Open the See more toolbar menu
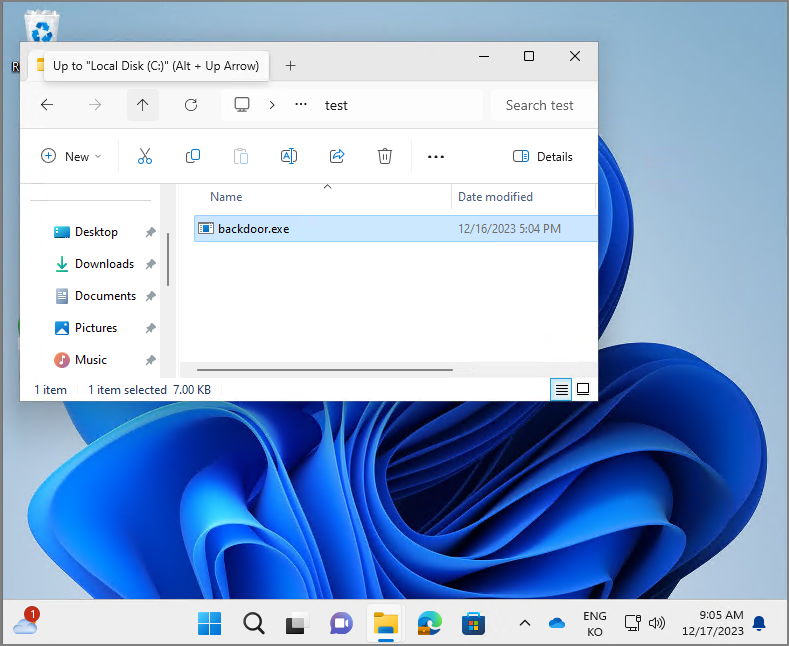Image resolution: width=789 pixels, height=646 pixels. pyautogui.click(x=436, y=156)
